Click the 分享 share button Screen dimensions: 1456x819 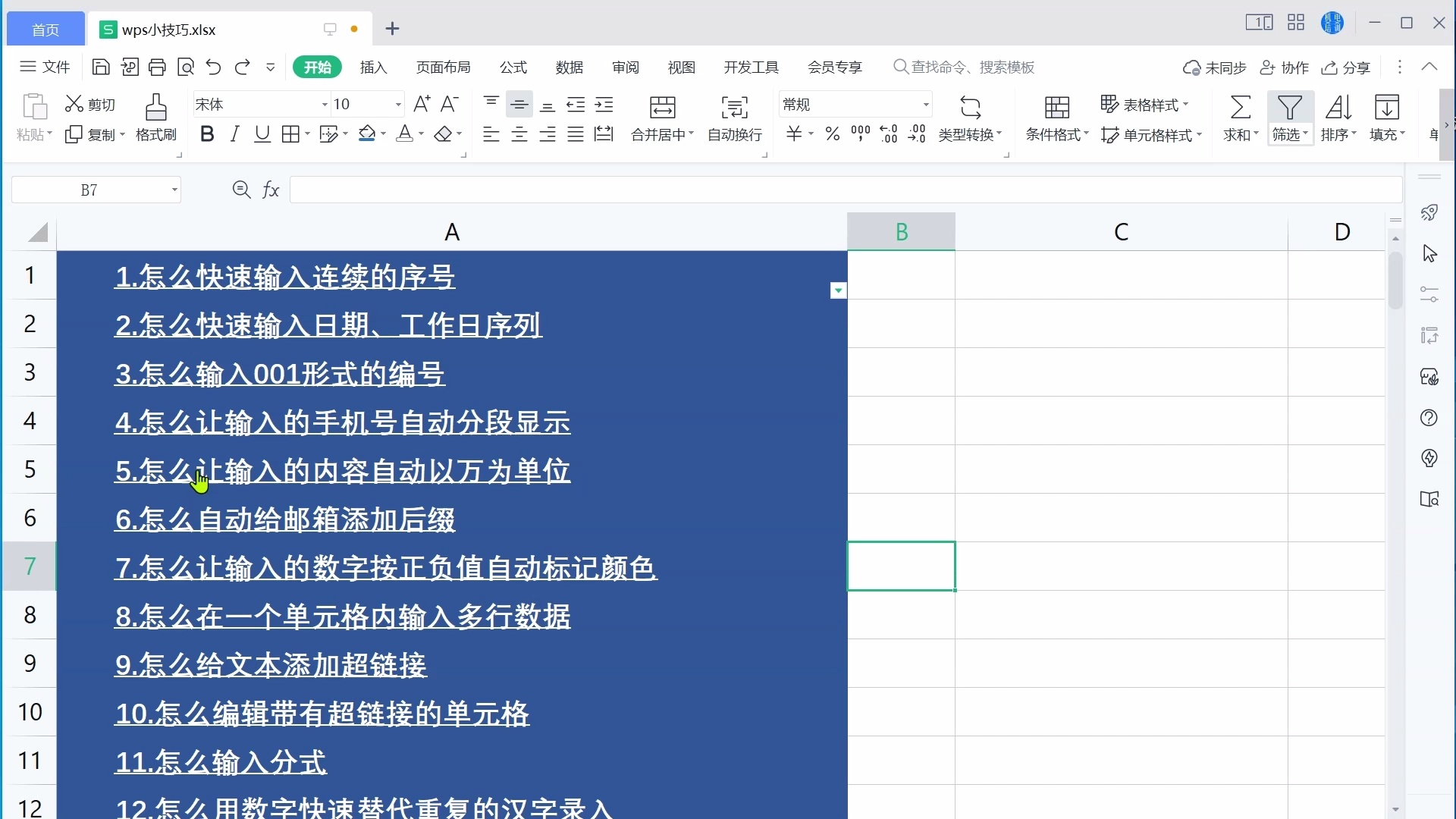[1346, 67]
